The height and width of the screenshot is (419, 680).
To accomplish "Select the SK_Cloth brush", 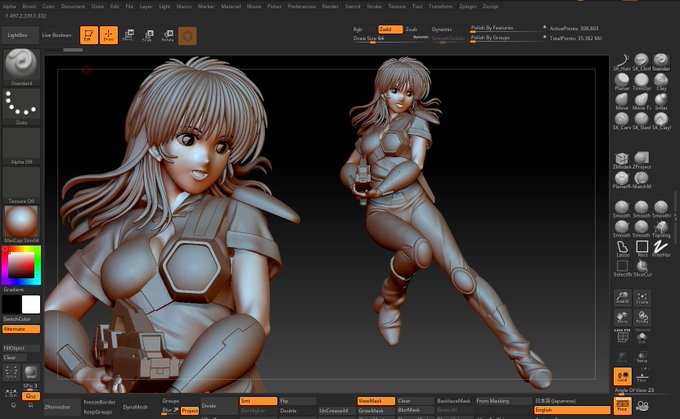I will pos(641,62).
